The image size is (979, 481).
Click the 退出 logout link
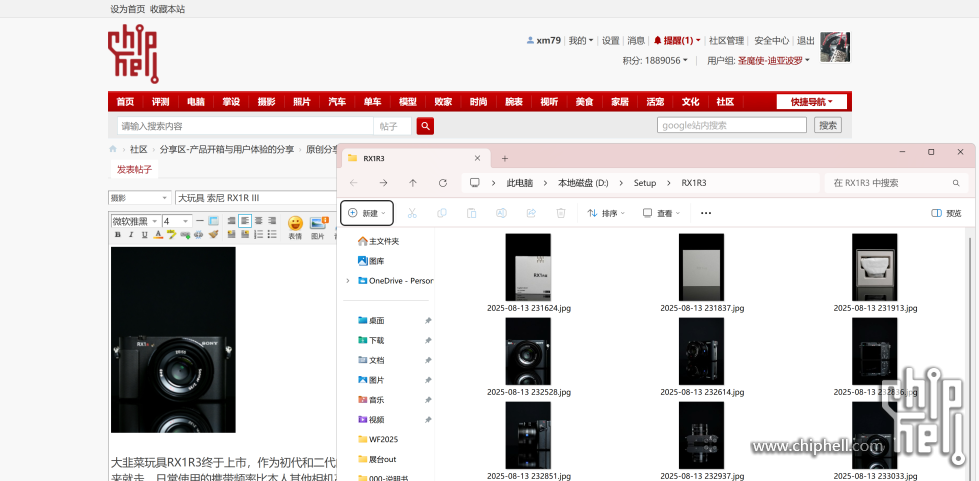(x=806, y=41)
